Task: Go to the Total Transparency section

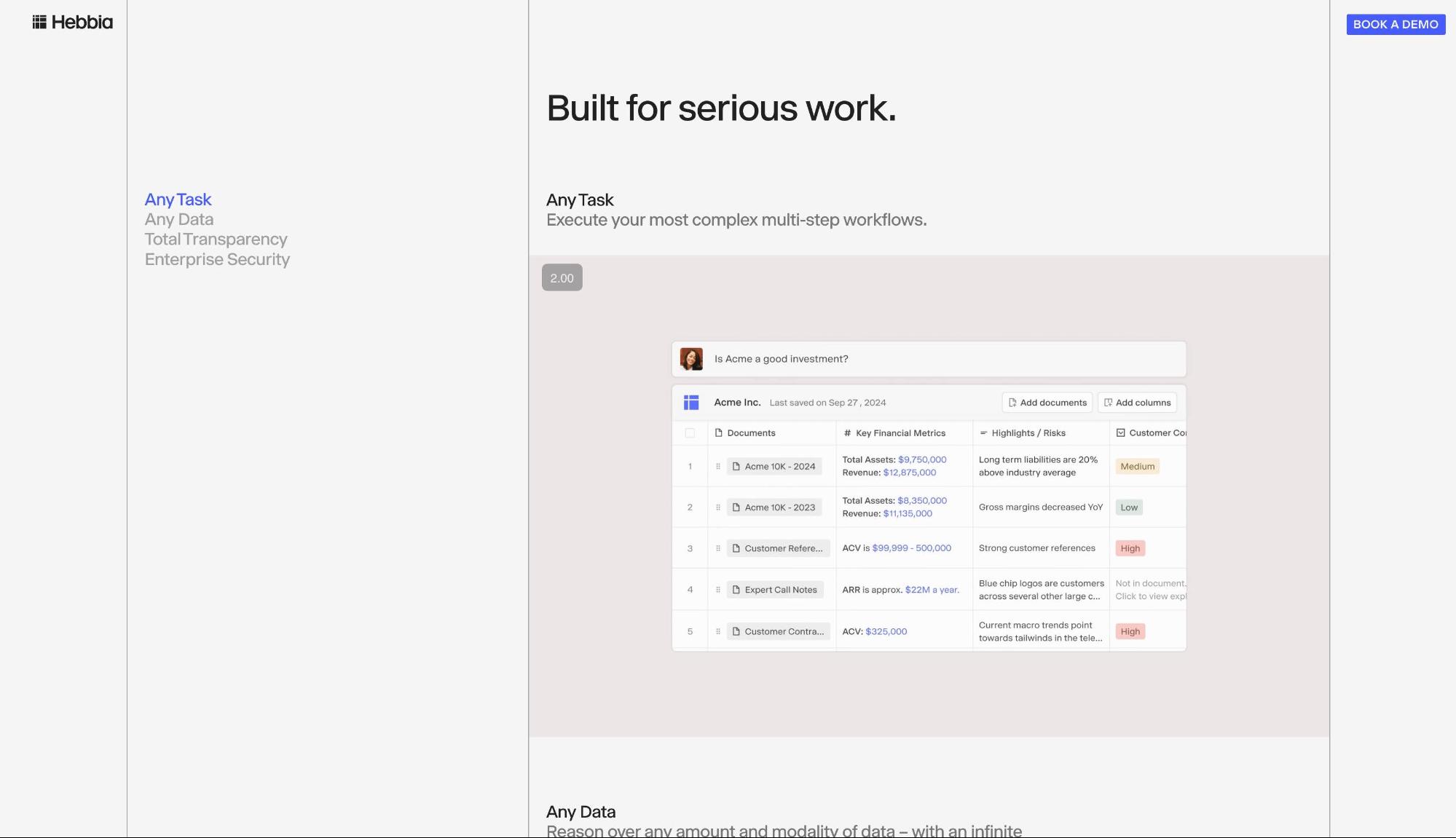Action: coord(216,240)
